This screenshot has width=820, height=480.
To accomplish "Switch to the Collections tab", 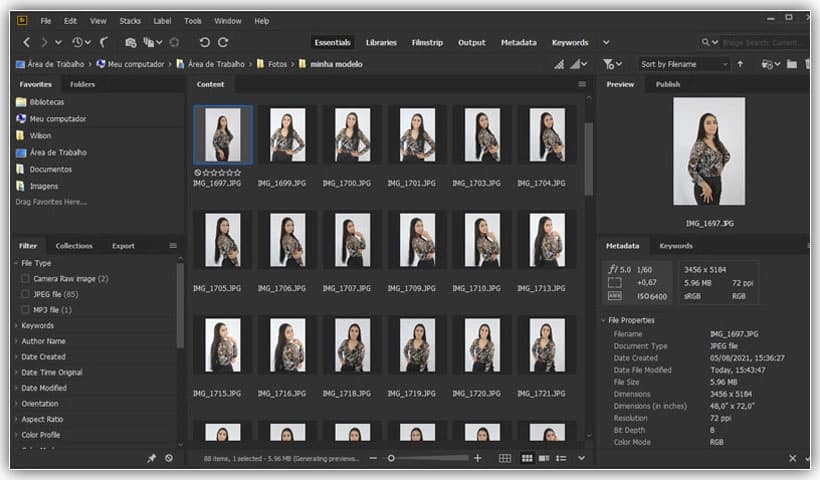I will pyautogui.click(x=74, y=246).
